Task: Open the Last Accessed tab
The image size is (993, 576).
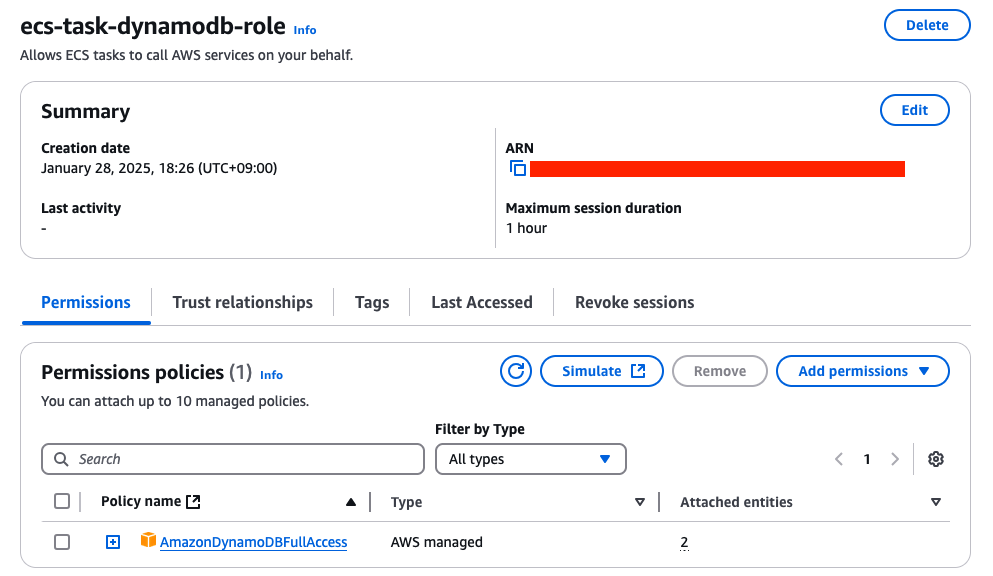Action: pos(481,302)
